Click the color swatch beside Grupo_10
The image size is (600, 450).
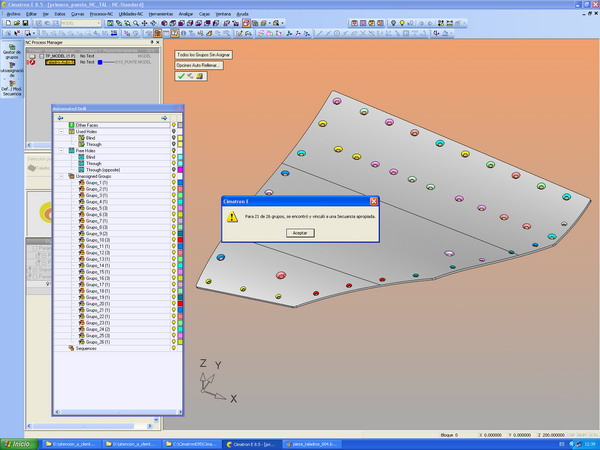181,240
